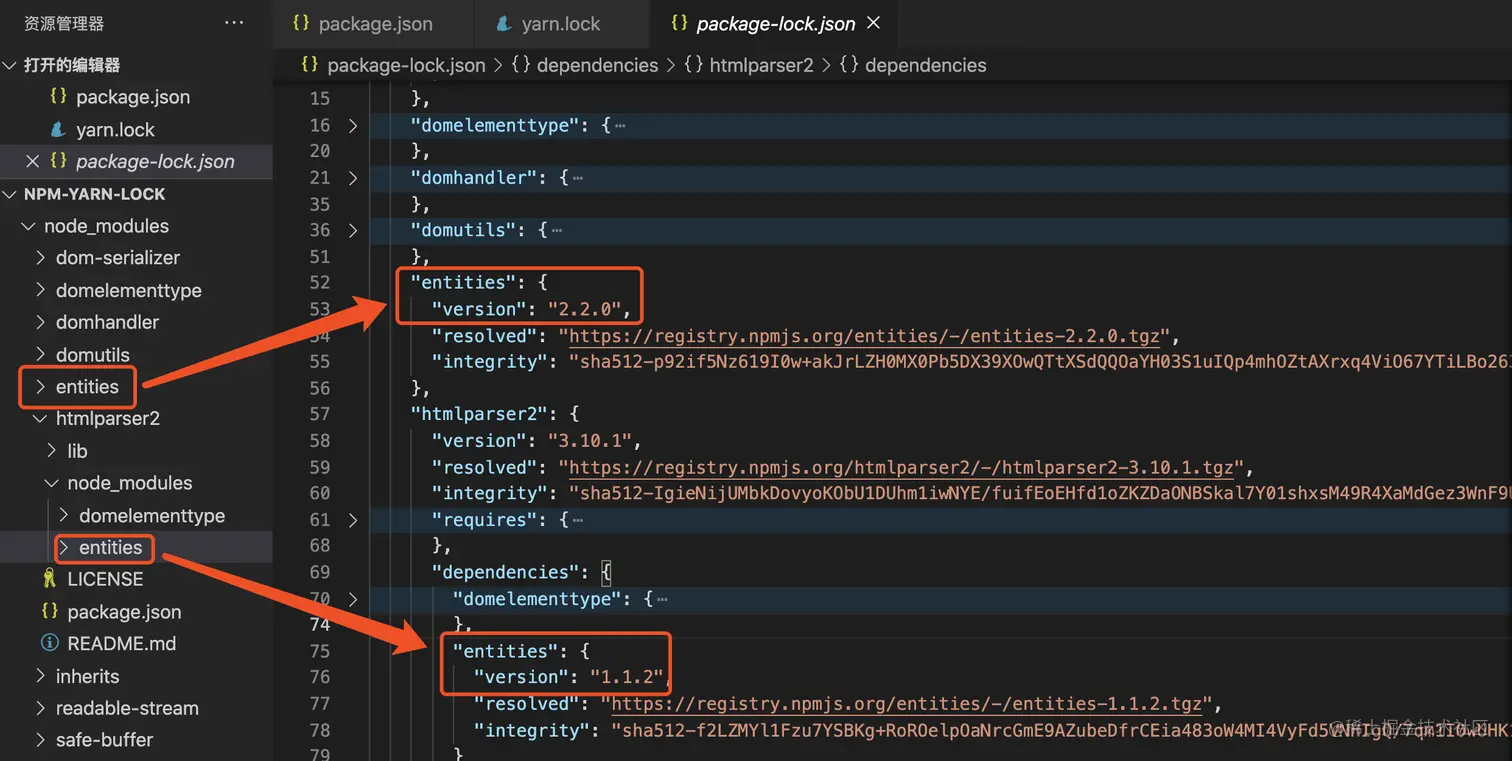Collapse the NPM-YARN-LOCK project section
Screen dimensions: 1512x761
point(10,194)
